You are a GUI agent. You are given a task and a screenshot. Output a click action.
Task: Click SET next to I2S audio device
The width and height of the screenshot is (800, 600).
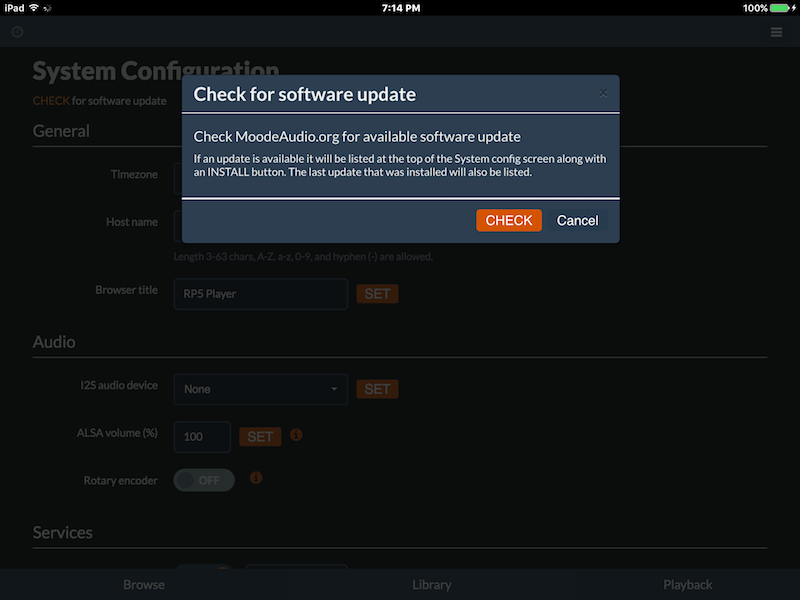click(378, 389)
